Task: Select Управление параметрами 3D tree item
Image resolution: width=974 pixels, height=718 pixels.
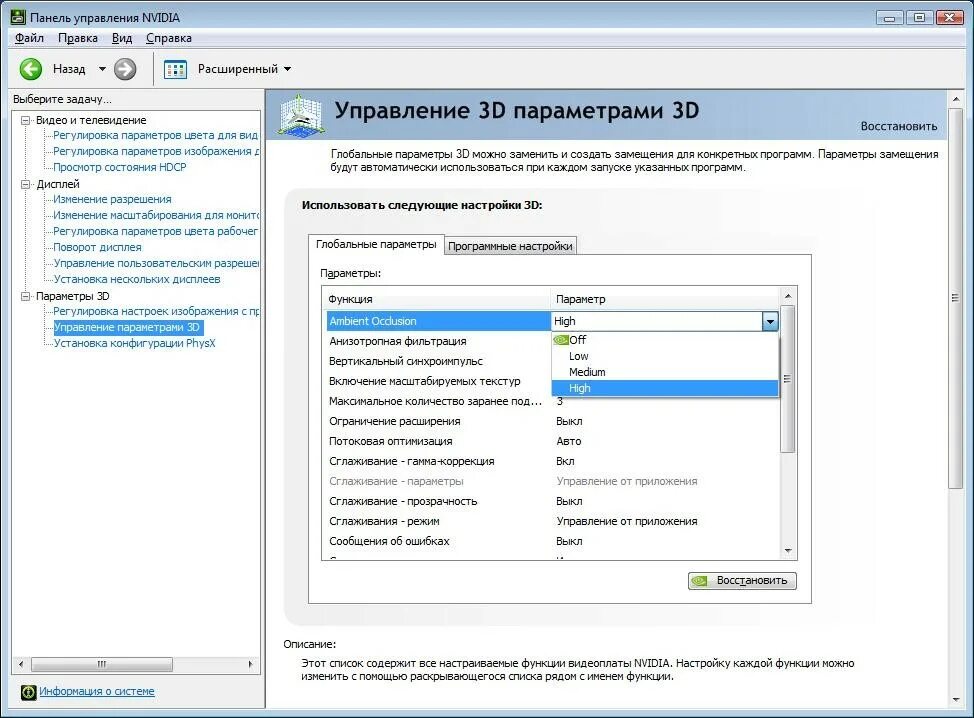Action: click(x=128, y=327)
